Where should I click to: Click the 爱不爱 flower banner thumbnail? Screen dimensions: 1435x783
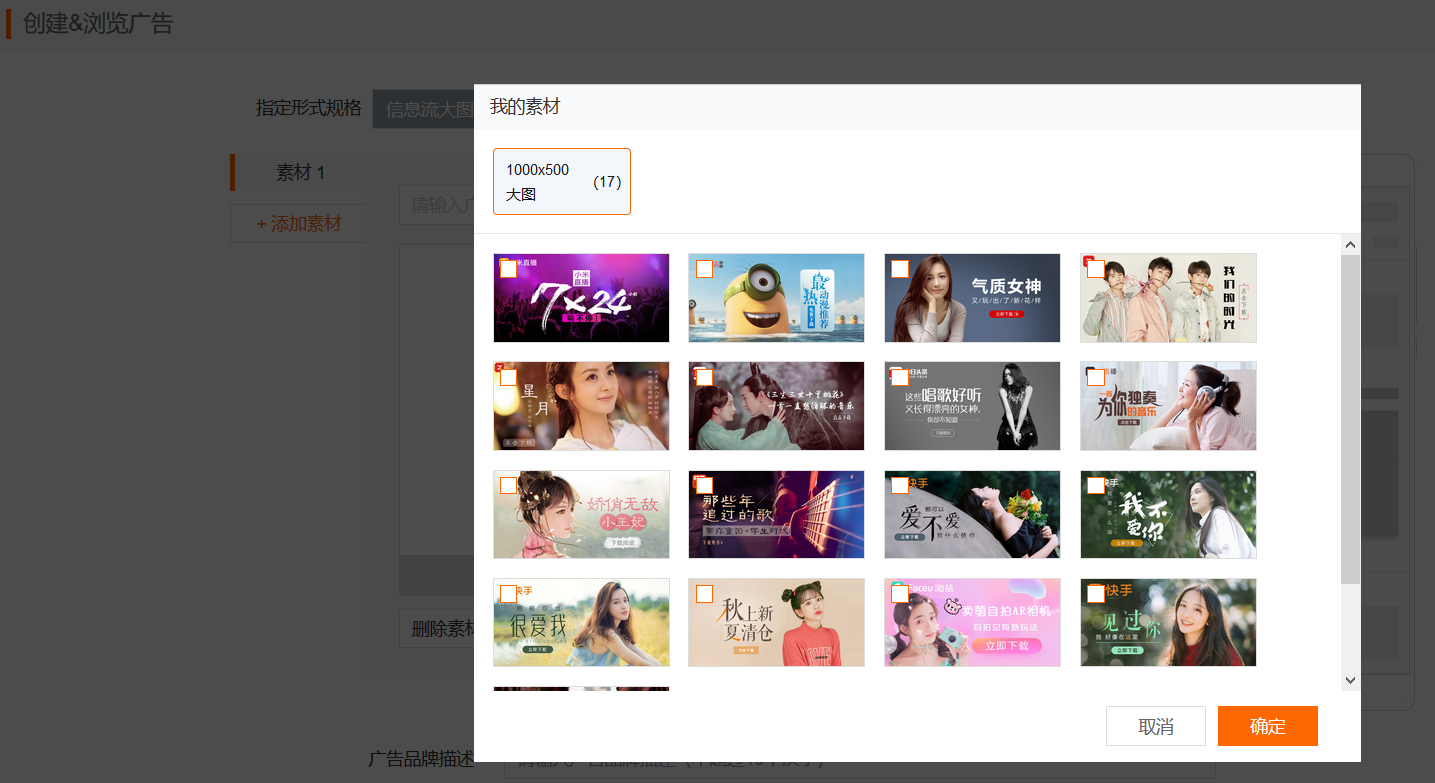click(x=972, y=514)
